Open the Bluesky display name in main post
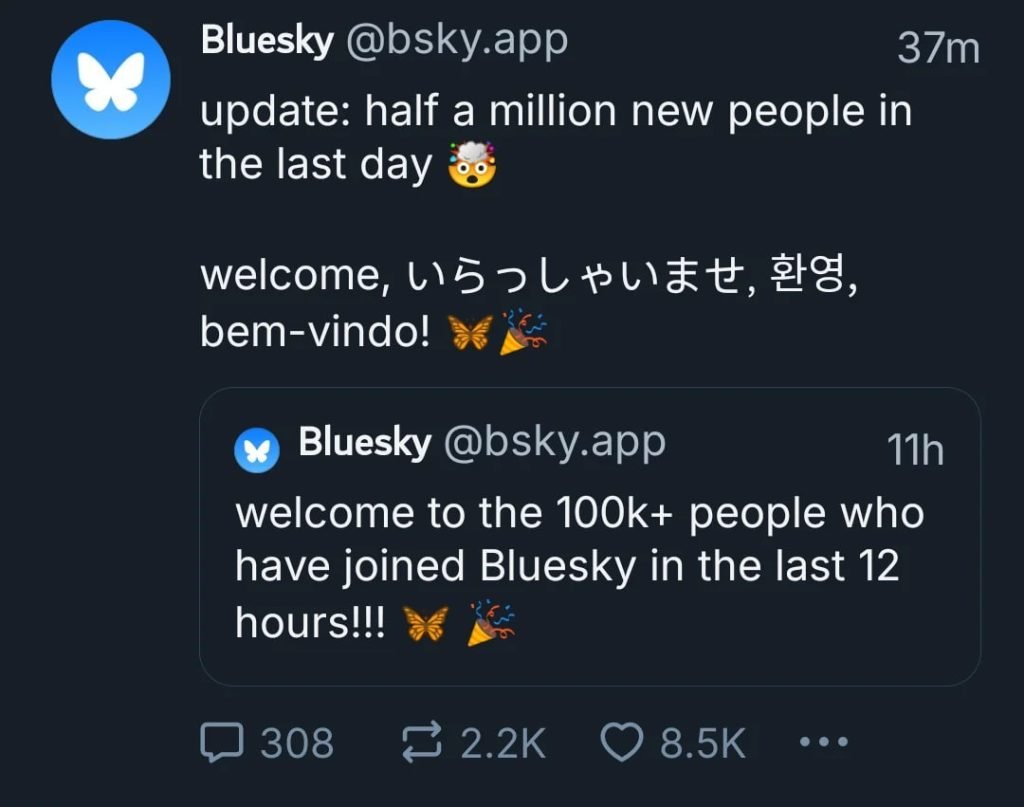 point(266,42)
